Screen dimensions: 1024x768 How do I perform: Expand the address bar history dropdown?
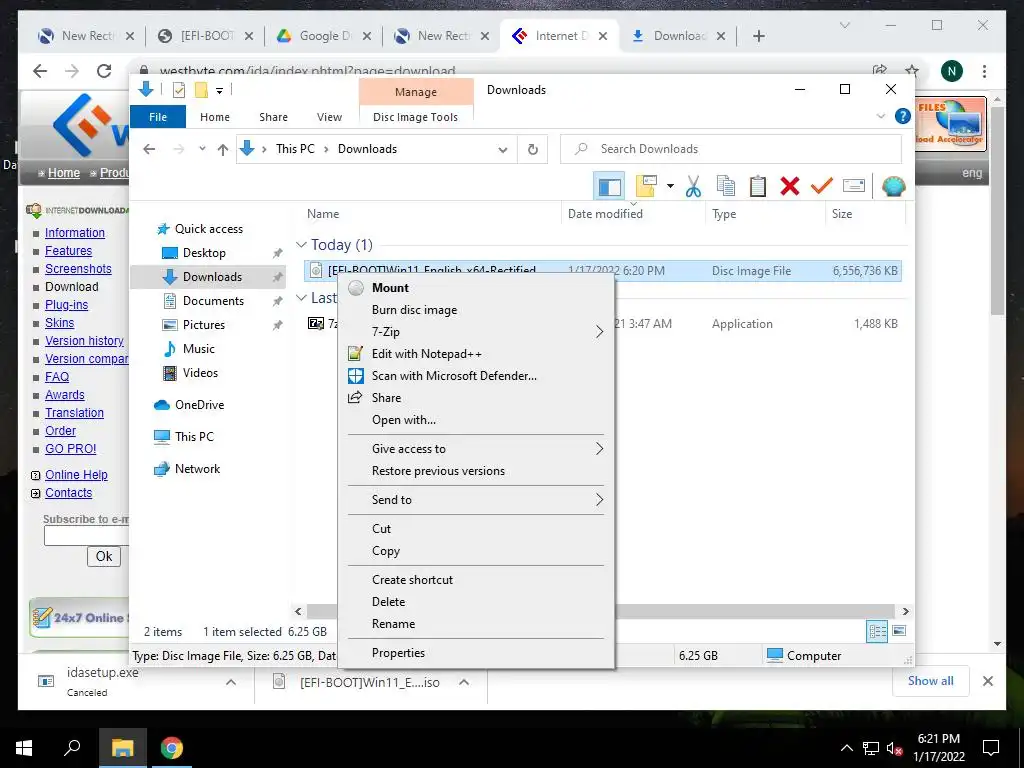point(503,150)
